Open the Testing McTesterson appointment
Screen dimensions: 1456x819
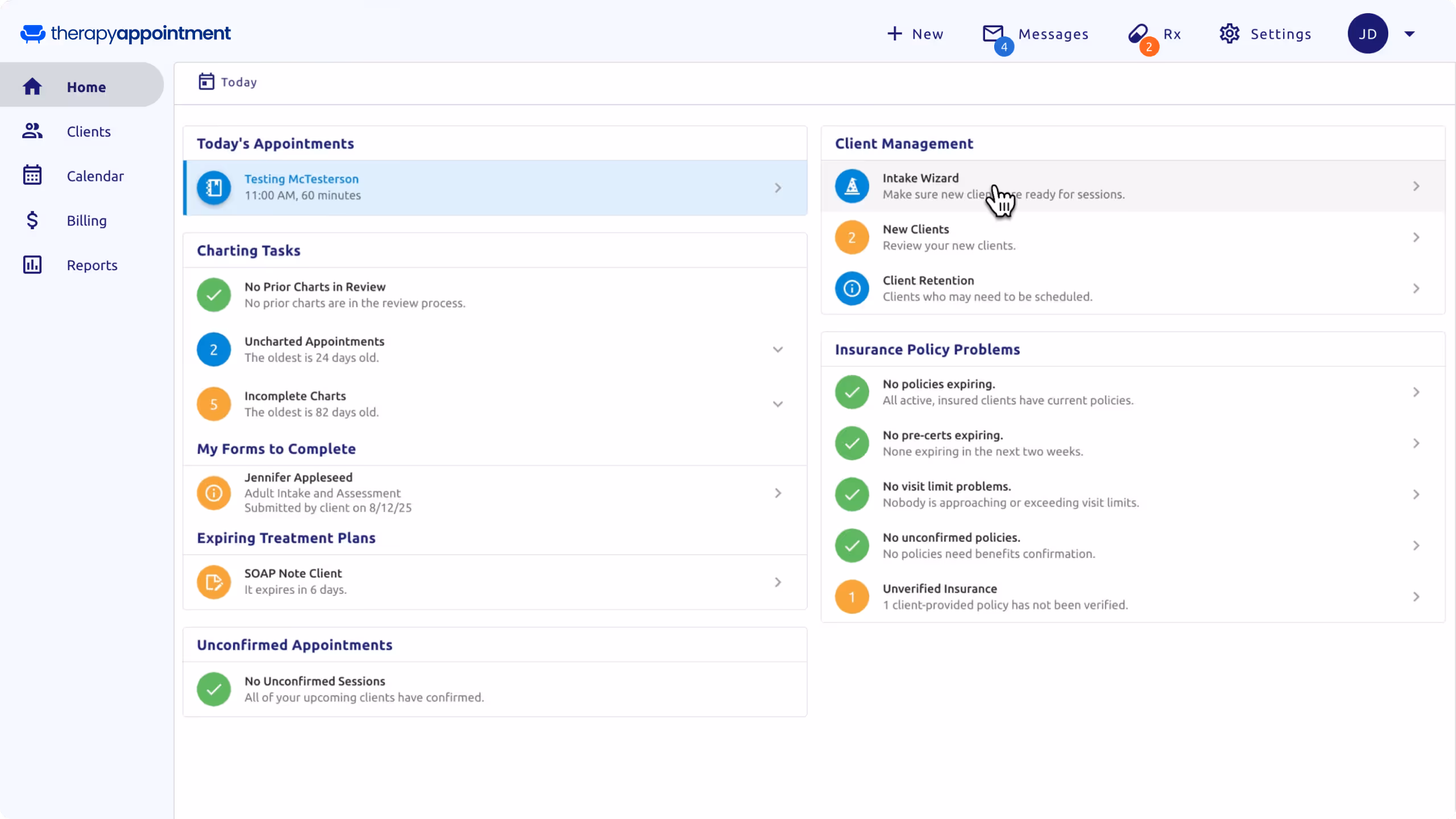(495, 188)
